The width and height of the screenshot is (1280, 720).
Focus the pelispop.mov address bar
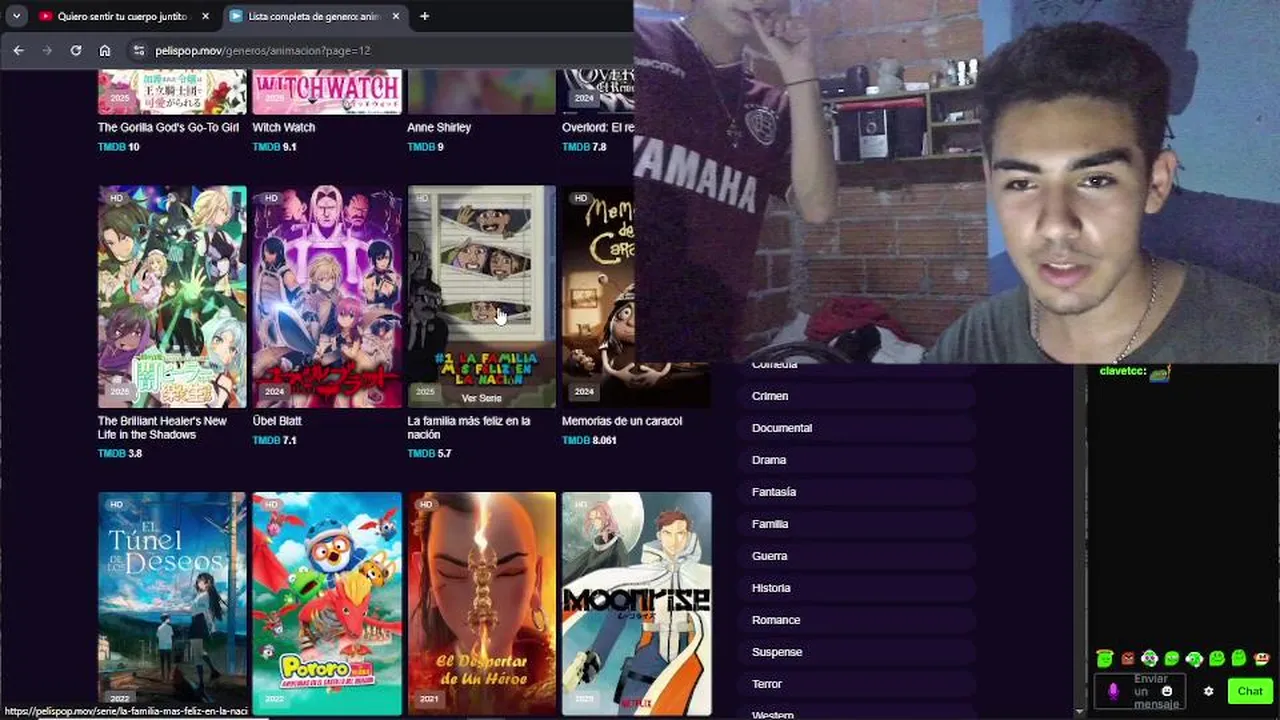coord(262,50)
